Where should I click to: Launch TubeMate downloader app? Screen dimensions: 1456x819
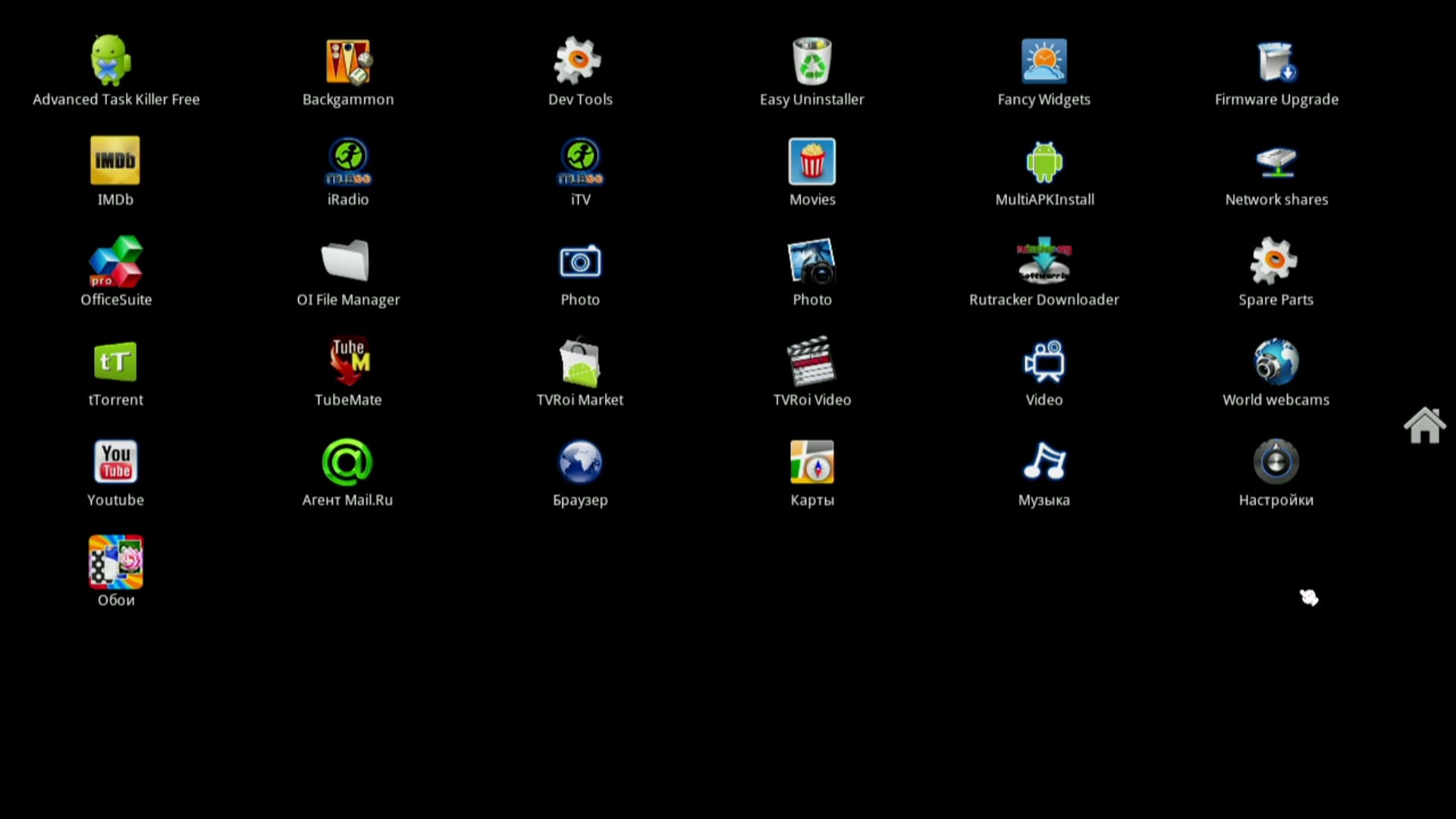tap(348, 362)
